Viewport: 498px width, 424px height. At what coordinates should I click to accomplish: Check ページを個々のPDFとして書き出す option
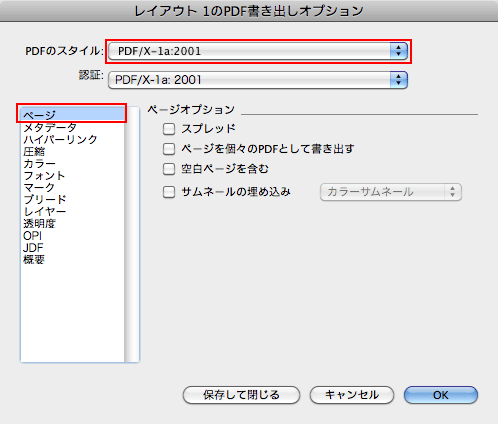coord(169,149)
